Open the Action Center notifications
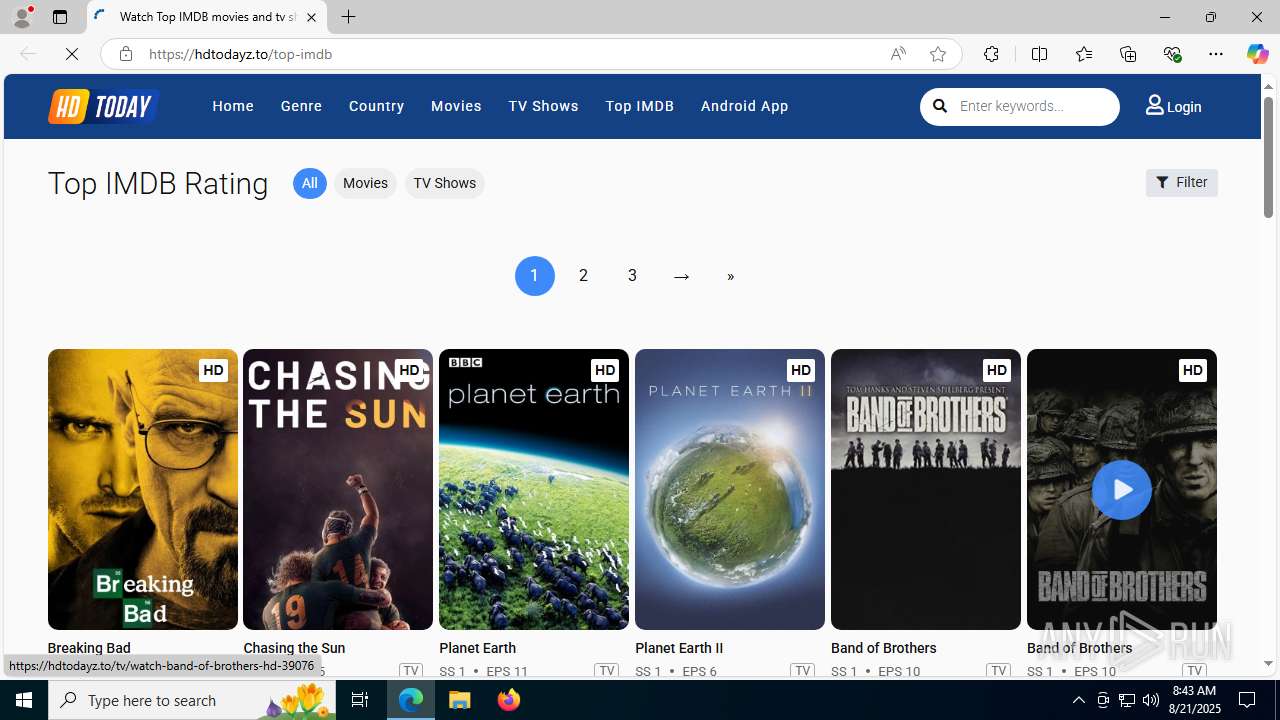The width and height of the screenshot is (1280, 720). [1247, 700]
